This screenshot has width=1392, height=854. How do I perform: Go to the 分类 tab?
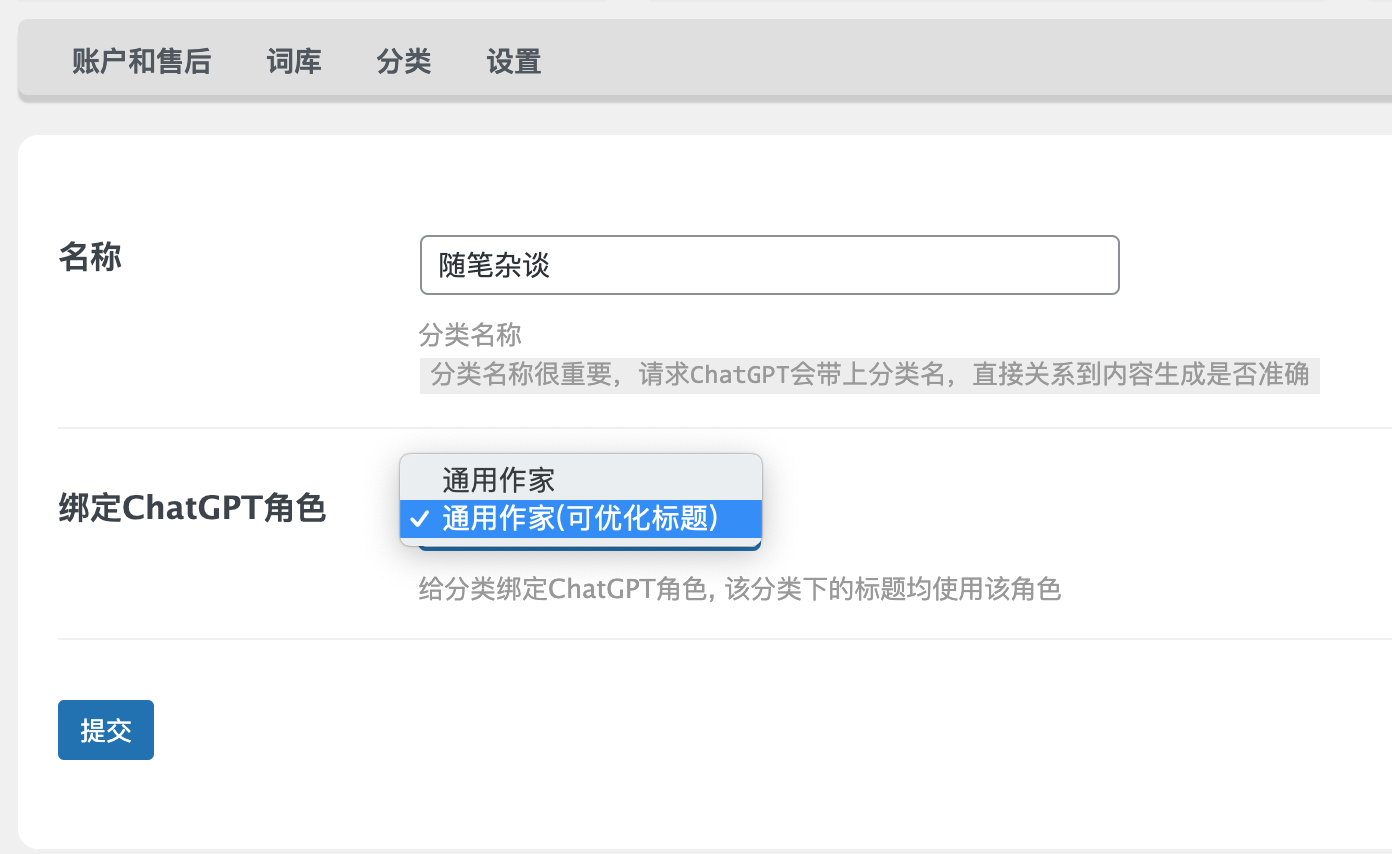point(404,62)
